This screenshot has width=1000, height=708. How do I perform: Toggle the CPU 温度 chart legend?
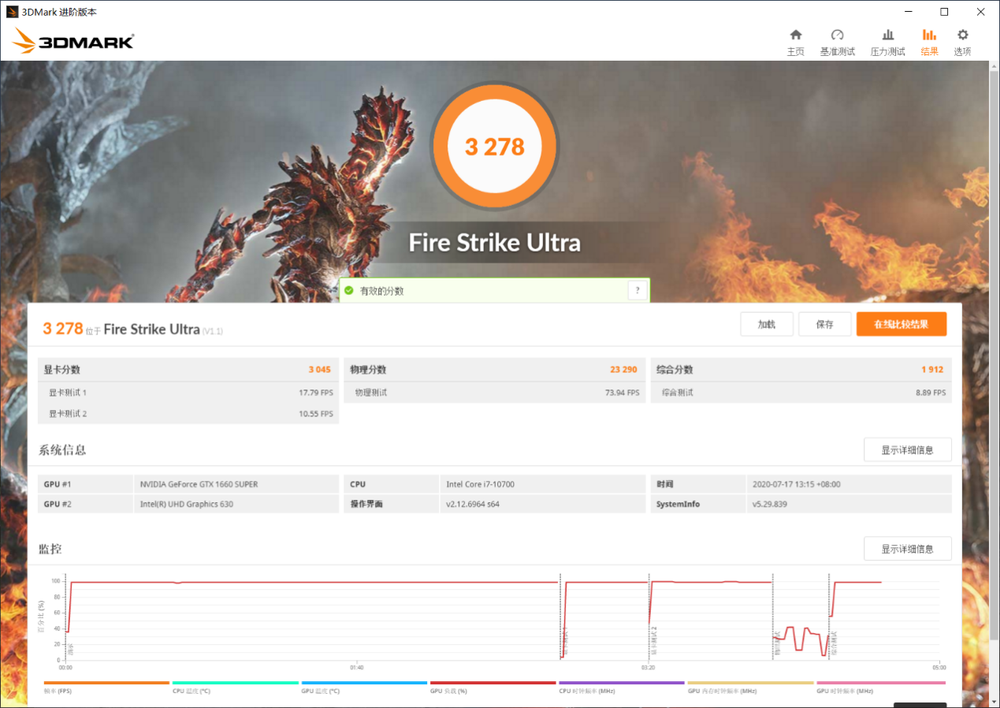point(235,687)
